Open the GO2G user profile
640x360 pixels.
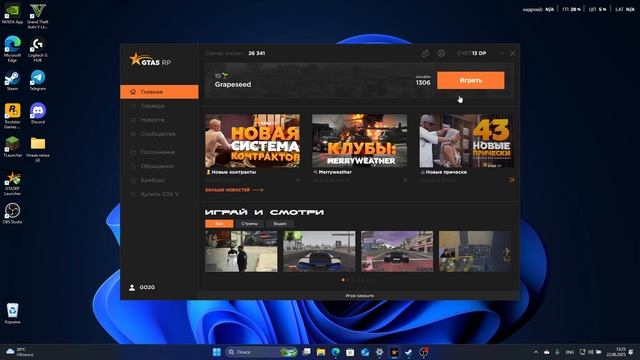(142, 287)
